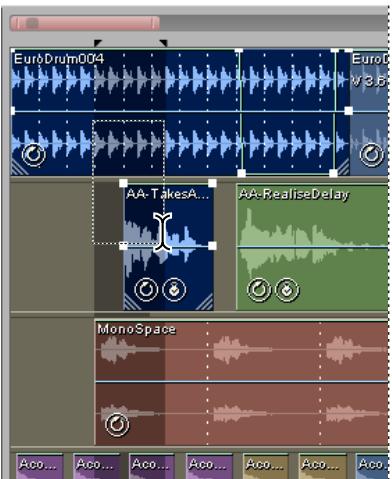Select the AA-RealiseDelay clip label
The image size is (392, 479).
[x=294, y=194]
